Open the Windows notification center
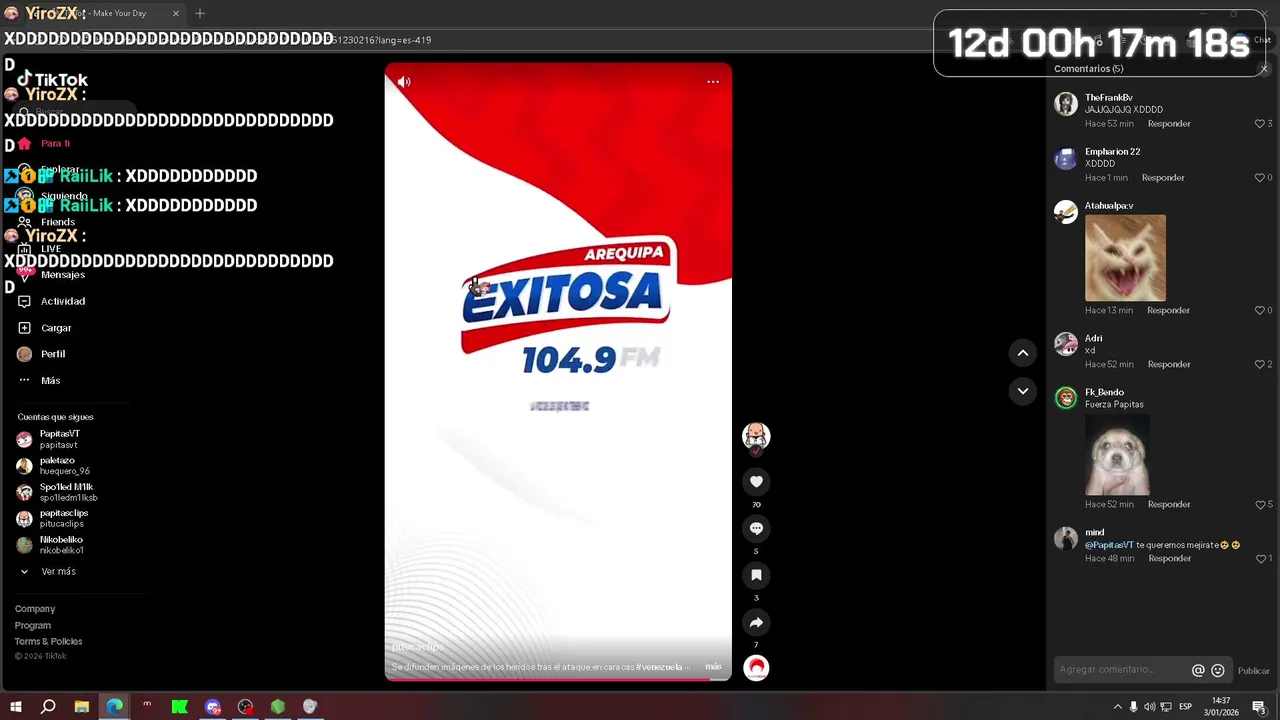The width and height of the screenshot is (1280, 720). pyautogui.click(x=1259, y=707)
